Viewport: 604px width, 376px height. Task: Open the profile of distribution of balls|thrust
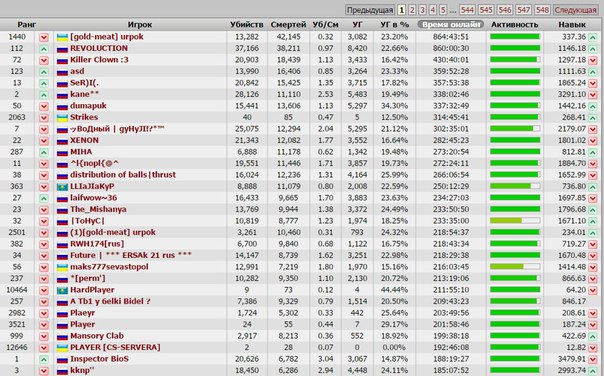(122, 175)
